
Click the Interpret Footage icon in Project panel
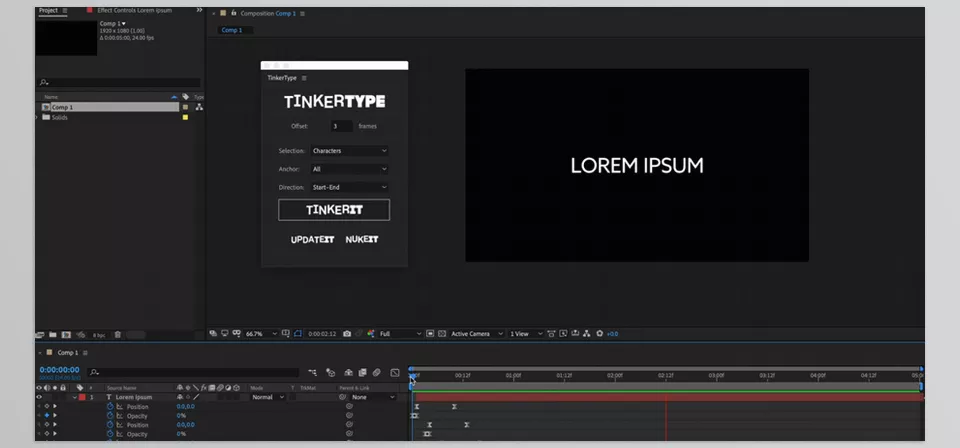coord(40,335)
